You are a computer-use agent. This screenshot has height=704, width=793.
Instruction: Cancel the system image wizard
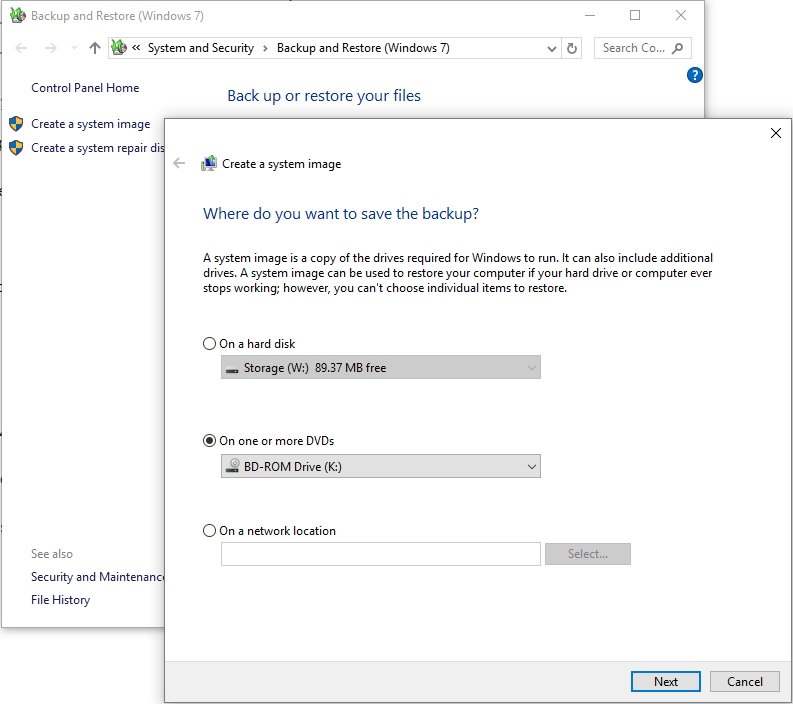pos(744,681)
